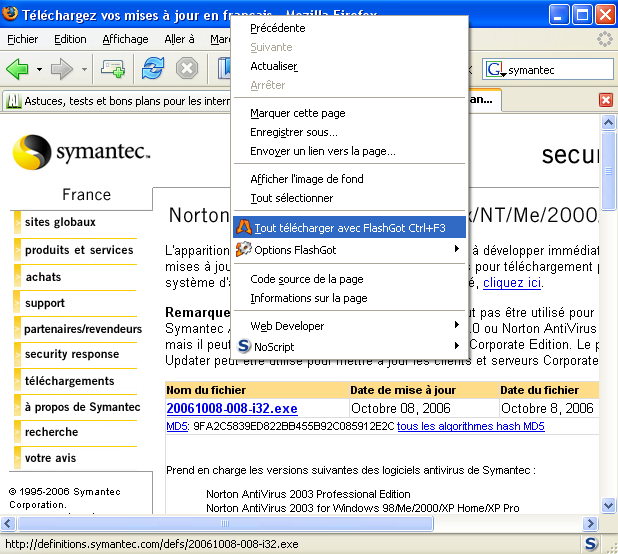
Task: Choose Afficher l'image de fond
Action: 349,179
